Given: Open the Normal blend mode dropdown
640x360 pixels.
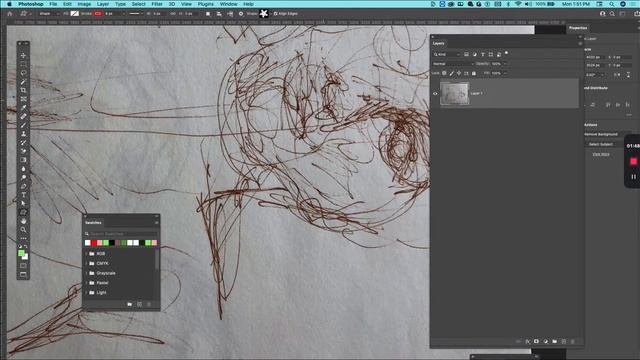Looking at the screenshot, I should (453, 64).
